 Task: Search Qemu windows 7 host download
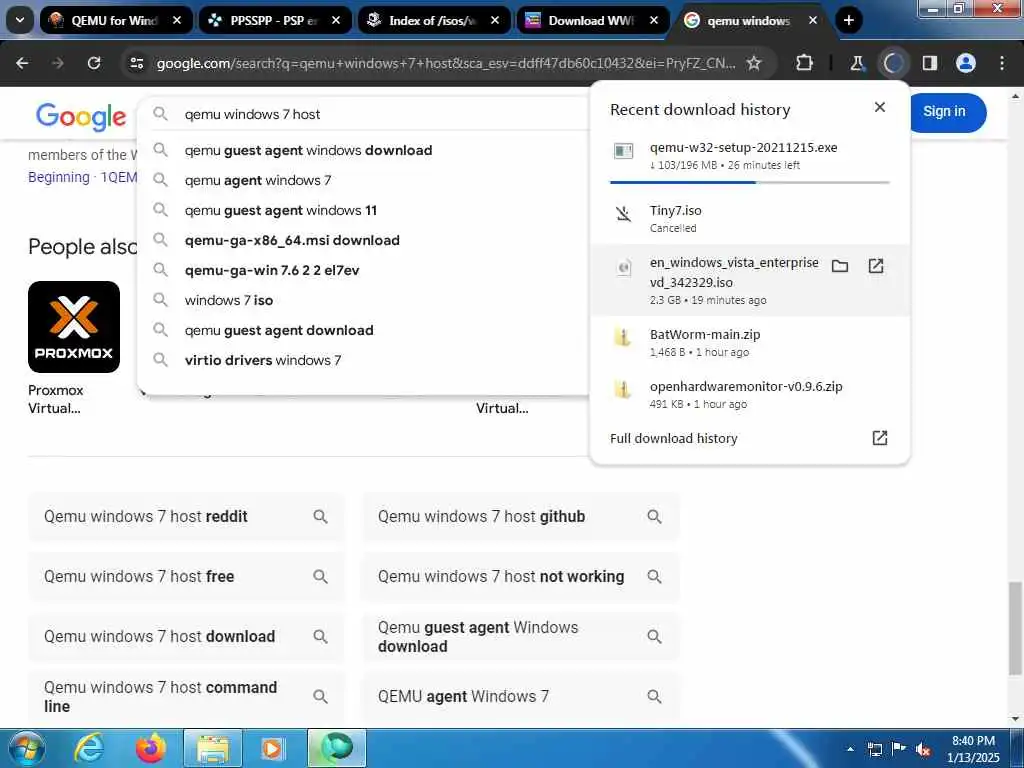pyautogui.click(x=186, y=637)
